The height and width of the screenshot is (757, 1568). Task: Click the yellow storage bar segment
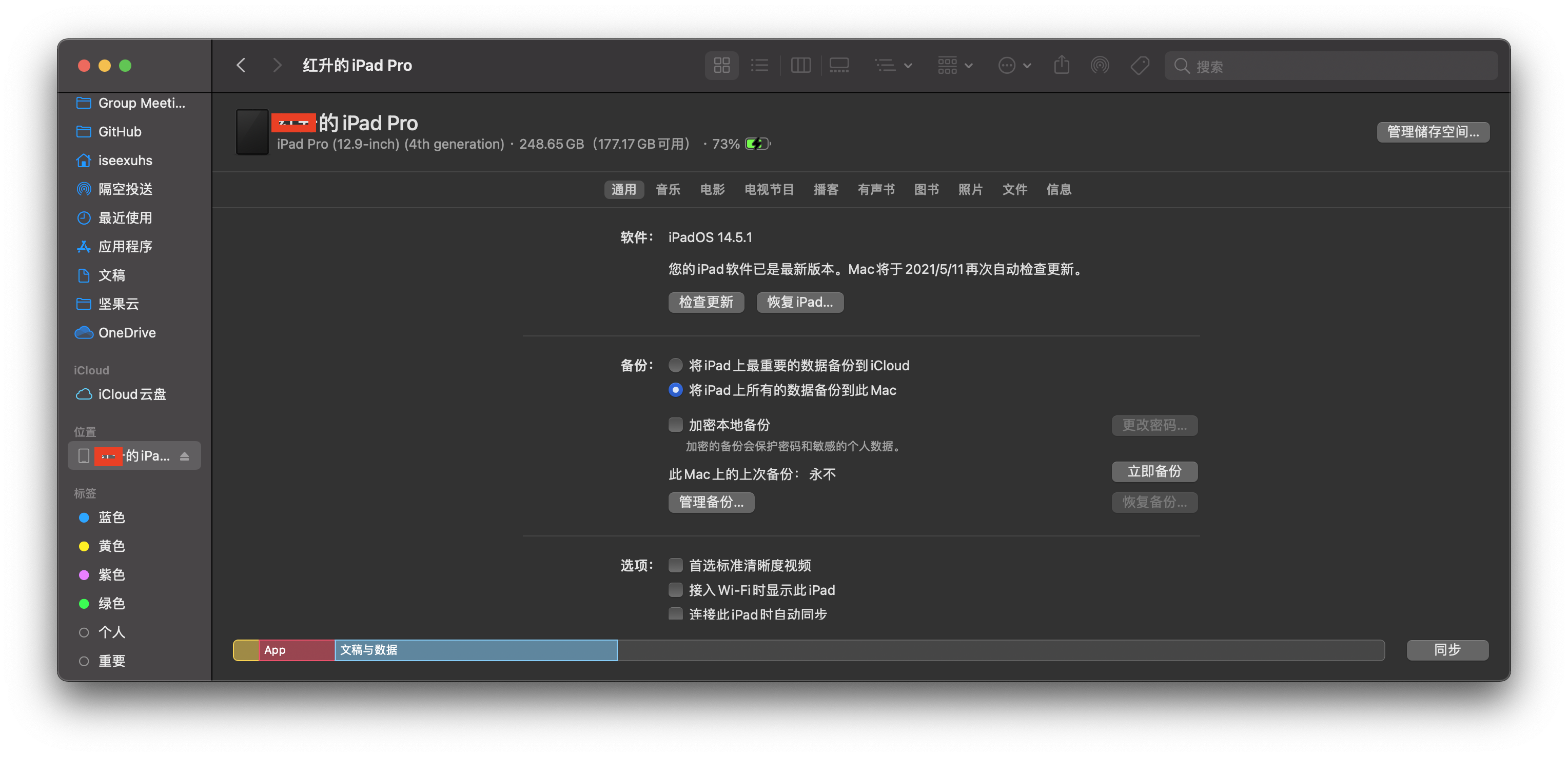(x=246, y=650)
